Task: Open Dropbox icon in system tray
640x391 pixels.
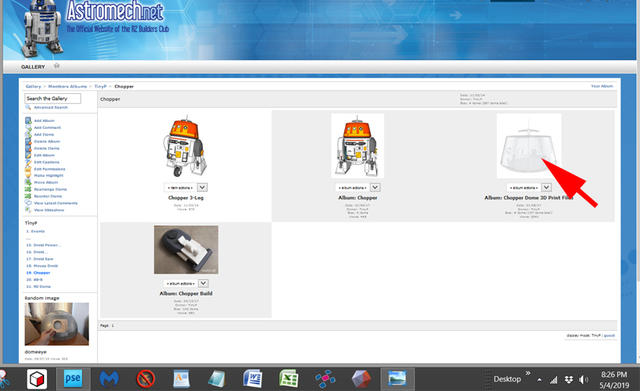Action: pyautogui.click(x=569, y=380)
